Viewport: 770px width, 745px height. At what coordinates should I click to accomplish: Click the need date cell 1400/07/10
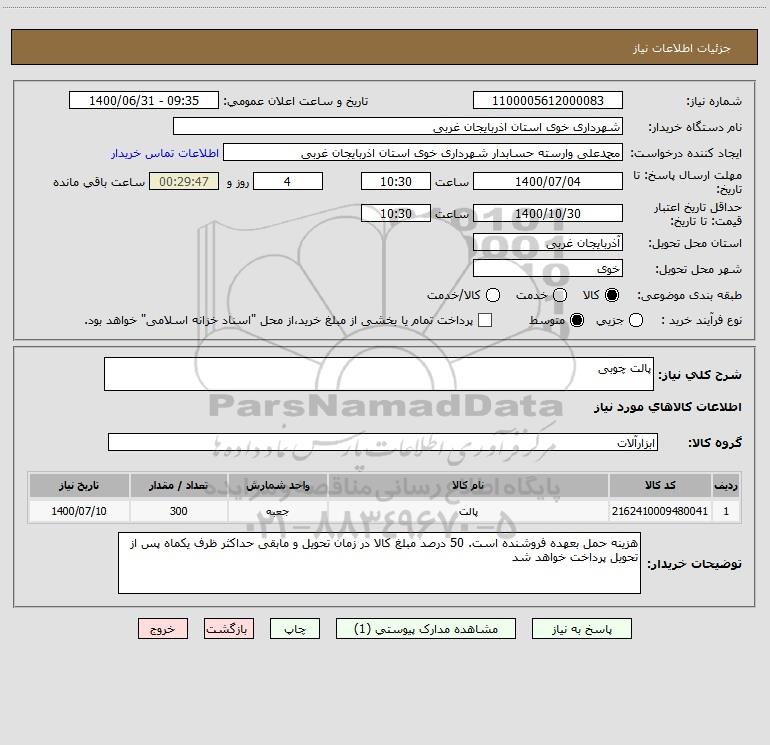(x=79, y=511)
